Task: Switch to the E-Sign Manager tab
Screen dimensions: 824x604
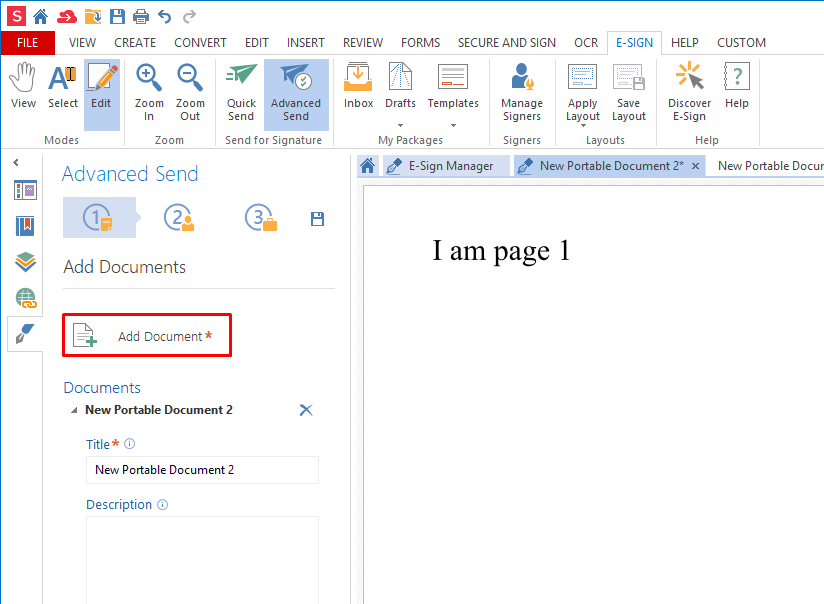Action: pos(439,166)
